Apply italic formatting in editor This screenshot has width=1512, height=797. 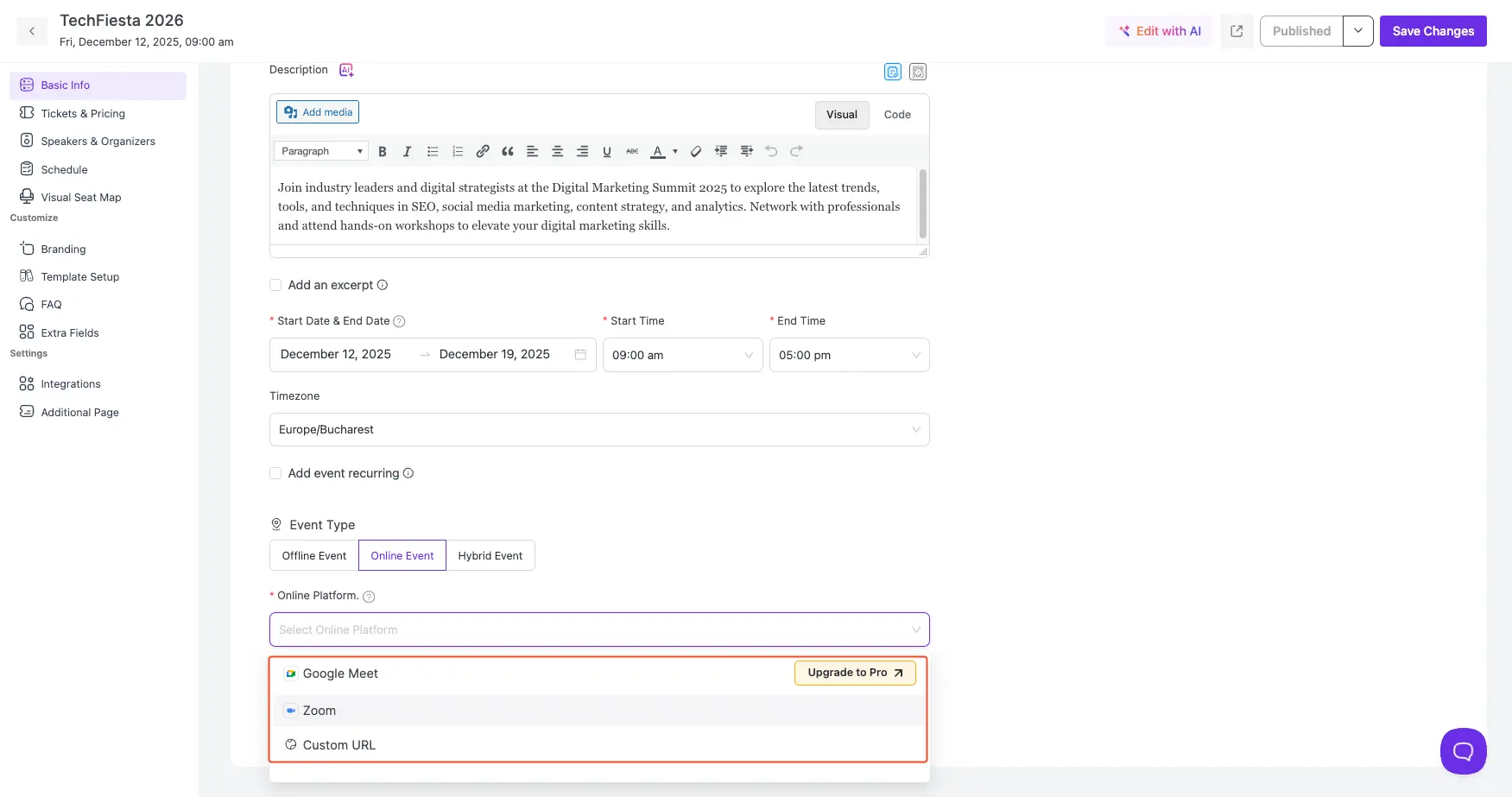408,151
